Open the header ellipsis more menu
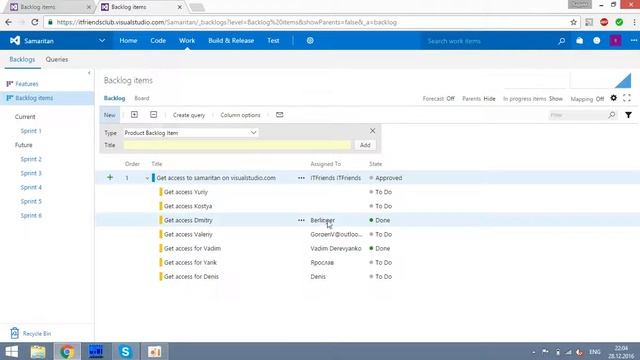The image size is (640, 360). (633, 40)
